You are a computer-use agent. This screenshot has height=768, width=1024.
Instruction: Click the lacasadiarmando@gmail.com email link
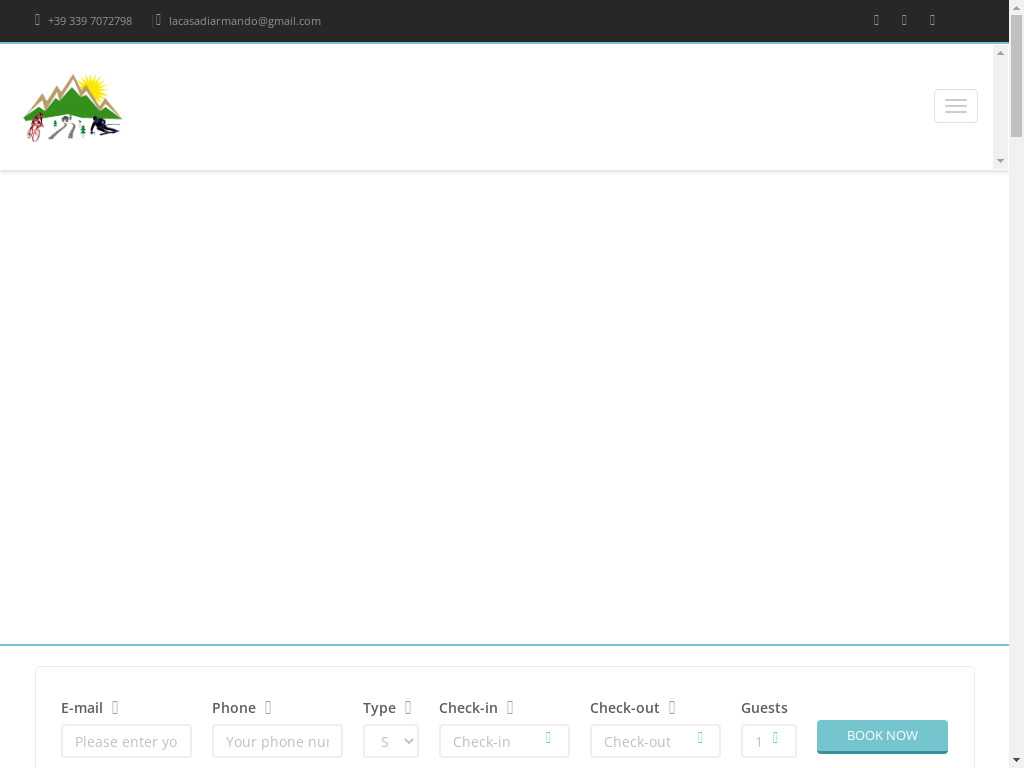click(244, 21)
